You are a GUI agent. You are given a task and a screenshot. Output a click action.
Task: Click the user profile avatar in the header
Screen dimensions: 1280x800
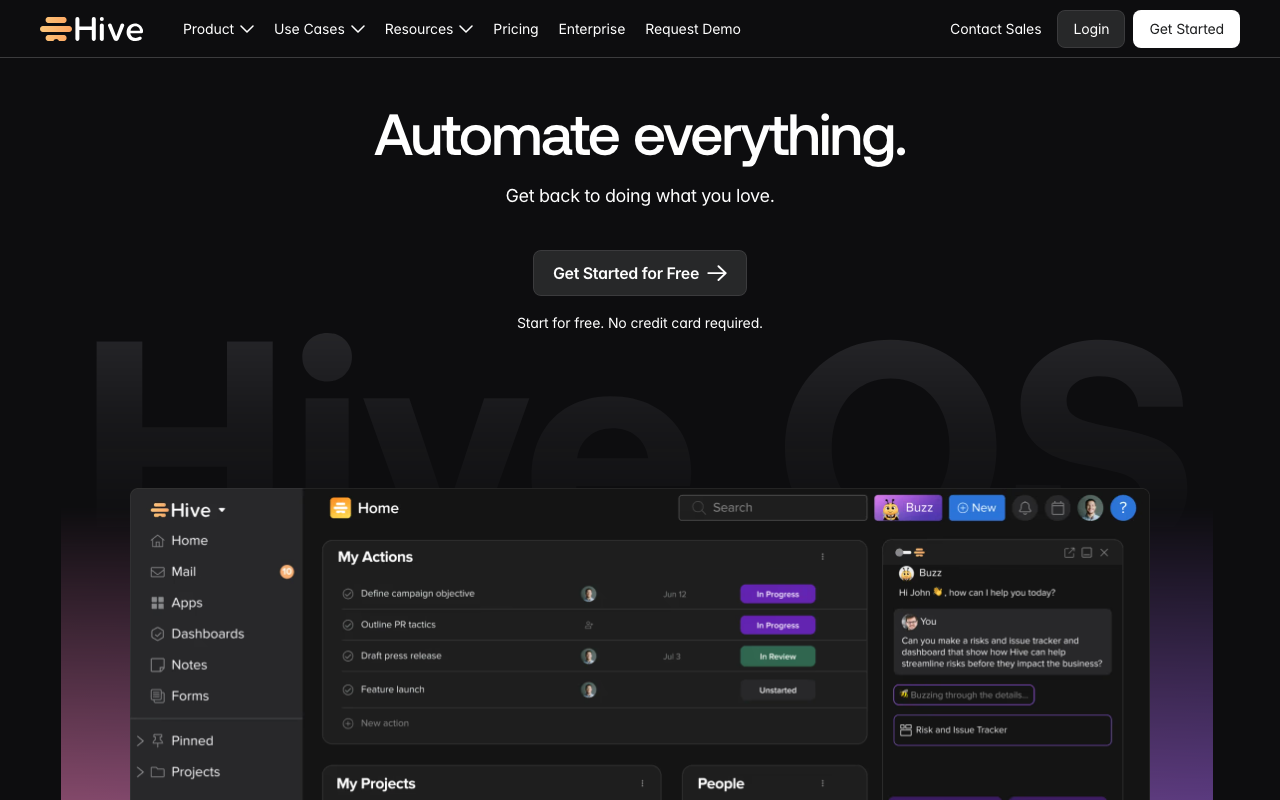1091,508
